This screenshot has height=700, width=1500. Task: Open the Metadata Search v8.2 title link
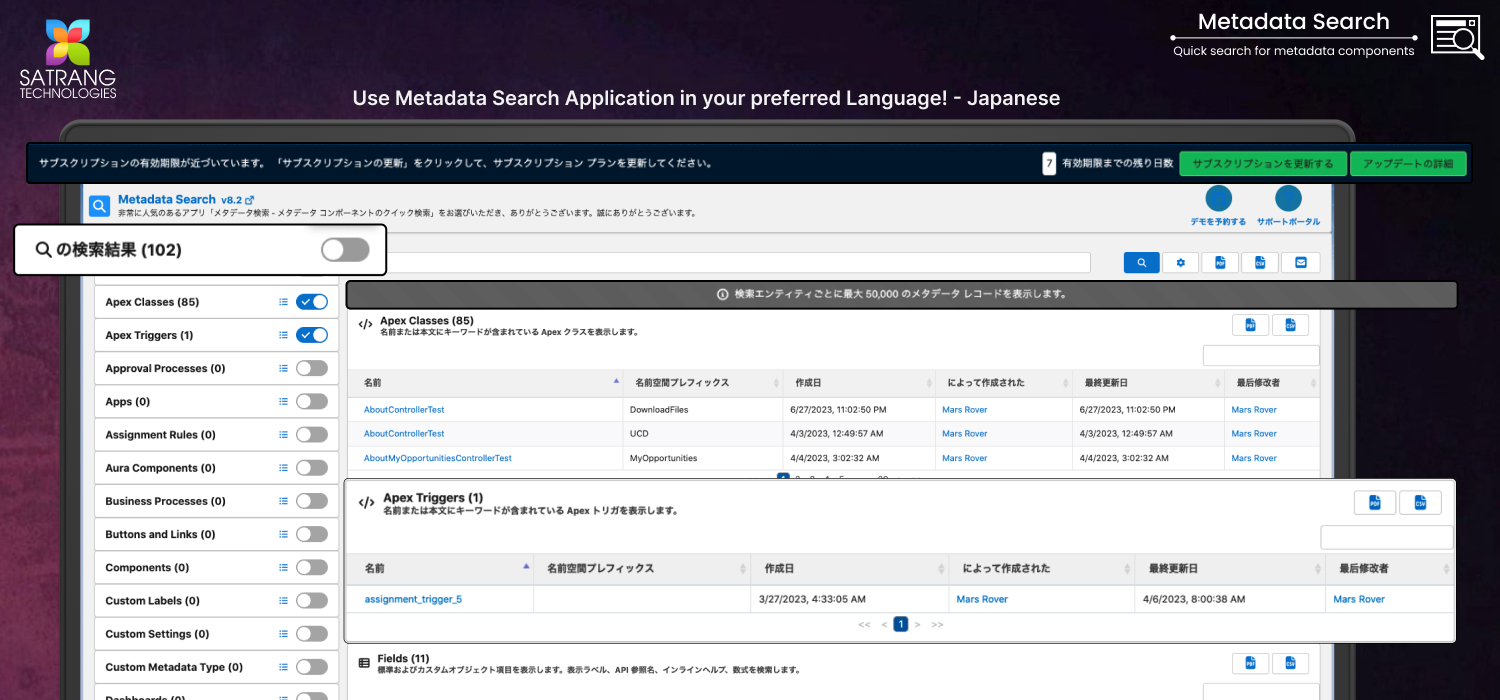pos(186,200)
